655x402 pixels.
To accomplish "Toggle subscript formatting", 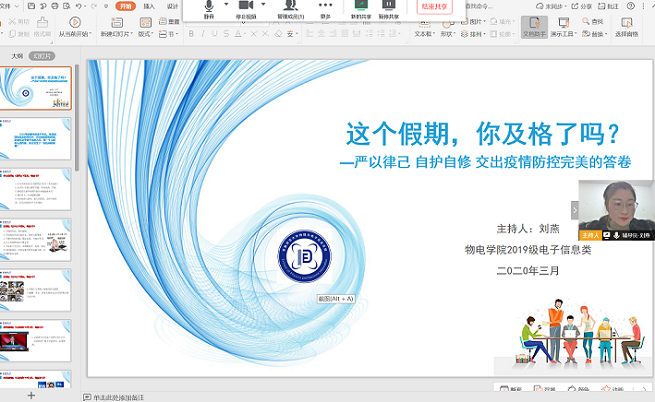I will pyautogui.click(x=265, y=34).
